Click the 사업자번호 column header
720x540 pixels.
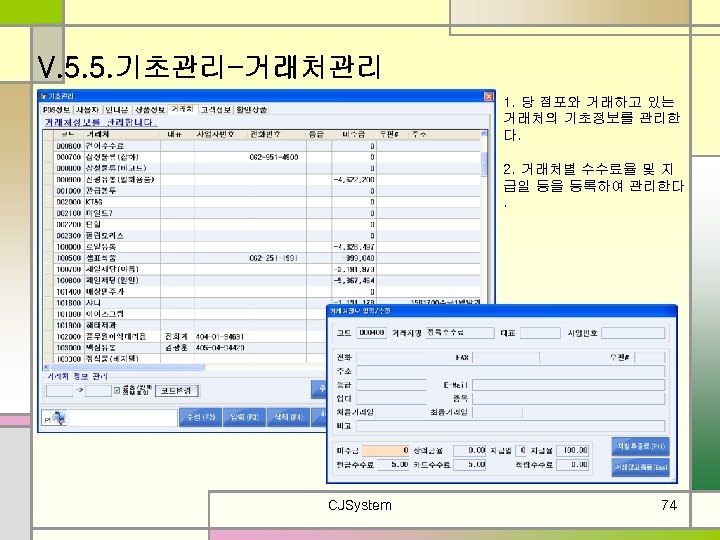click(221, 134)
